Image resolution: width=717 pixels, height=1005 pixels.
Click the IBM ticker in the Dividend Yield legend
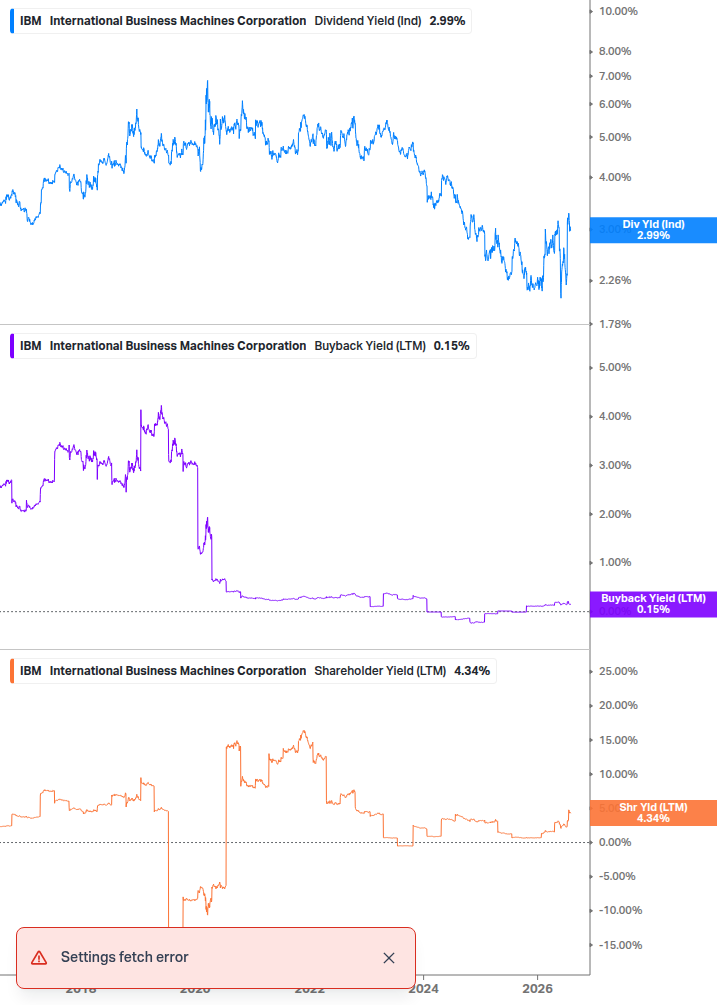(x=31, y=21)
